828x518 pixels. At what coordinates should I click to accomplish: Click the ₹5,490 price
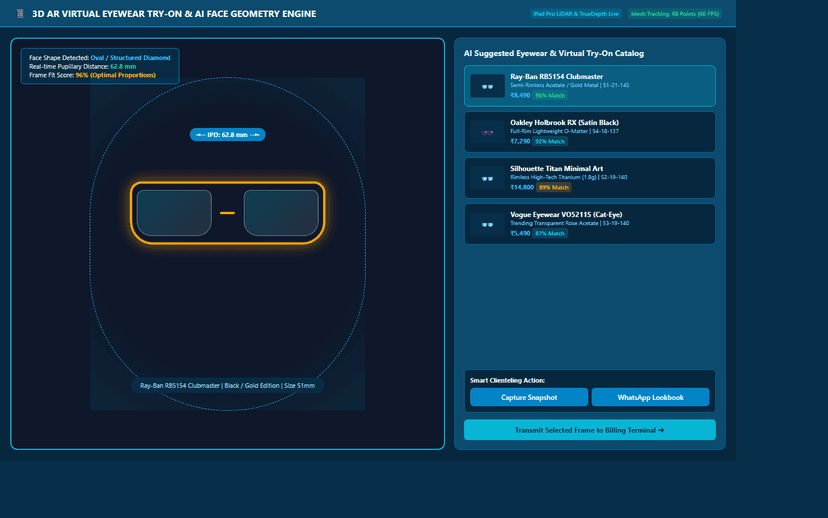click(520, 233)
